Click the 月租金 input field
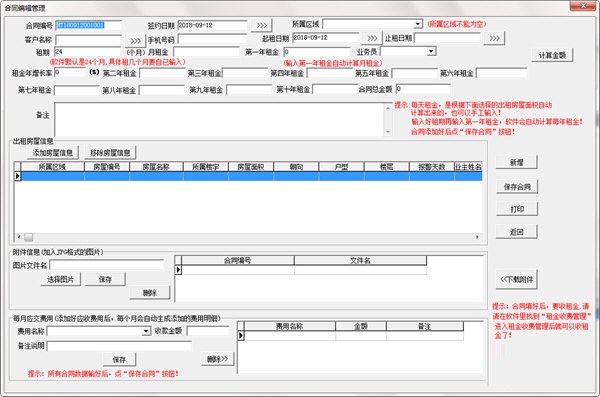 coord(207,52)
